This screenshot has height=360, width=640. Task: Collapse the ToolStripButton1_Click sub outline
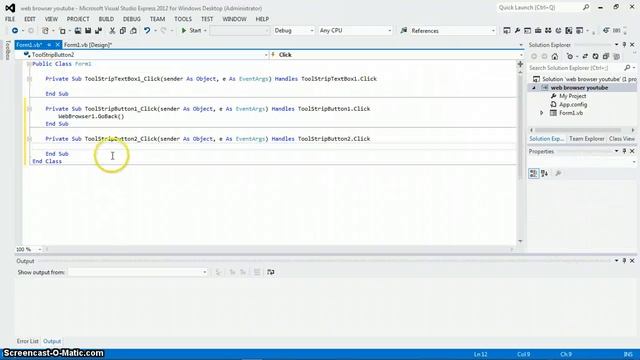[29, 109]
